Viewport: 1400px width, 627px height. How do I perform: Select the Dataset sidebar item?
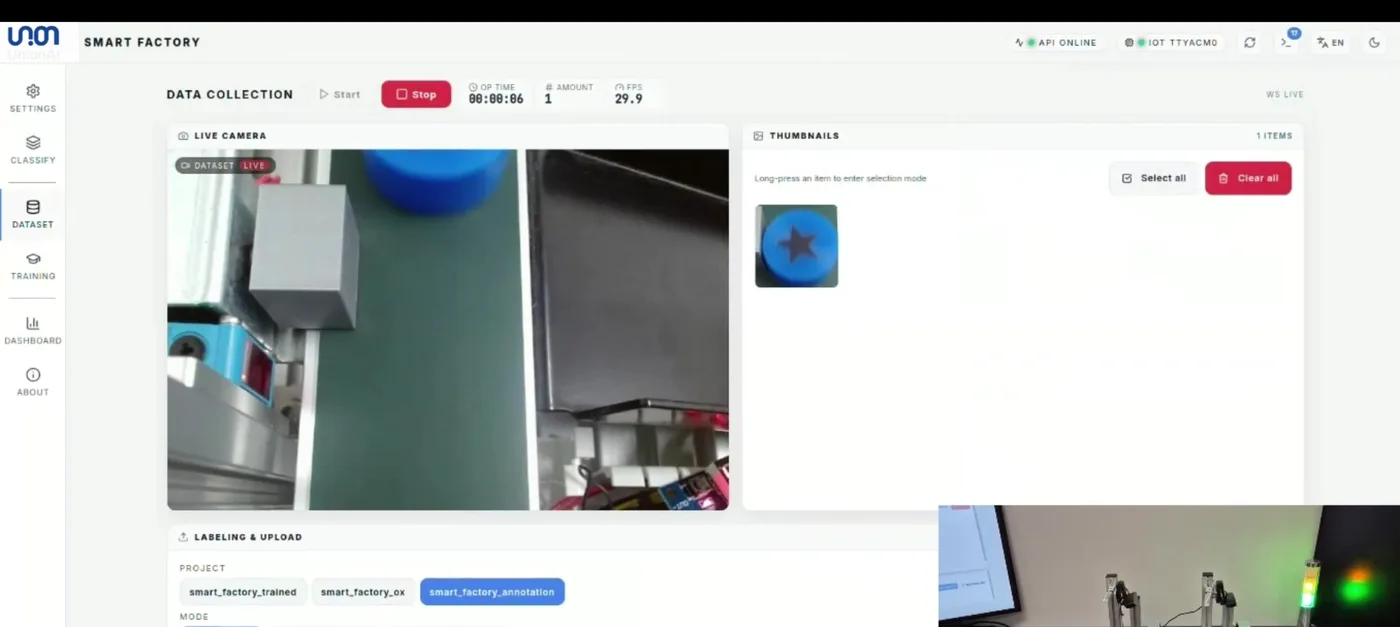(33, 214)
